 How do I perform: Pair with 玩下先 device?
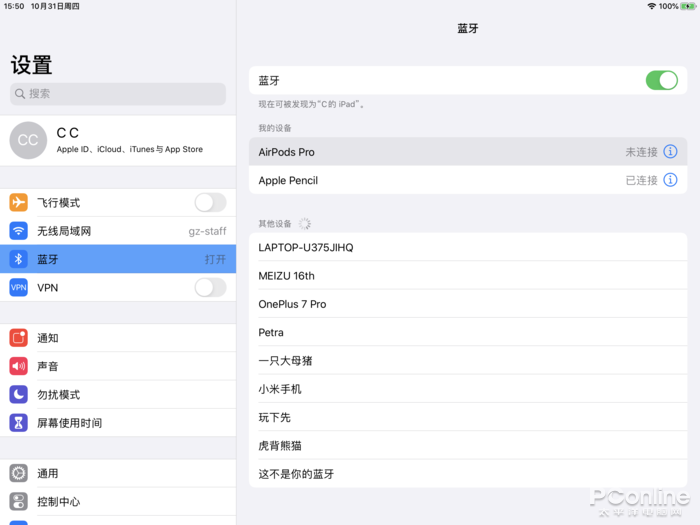(x=468, y=417)
